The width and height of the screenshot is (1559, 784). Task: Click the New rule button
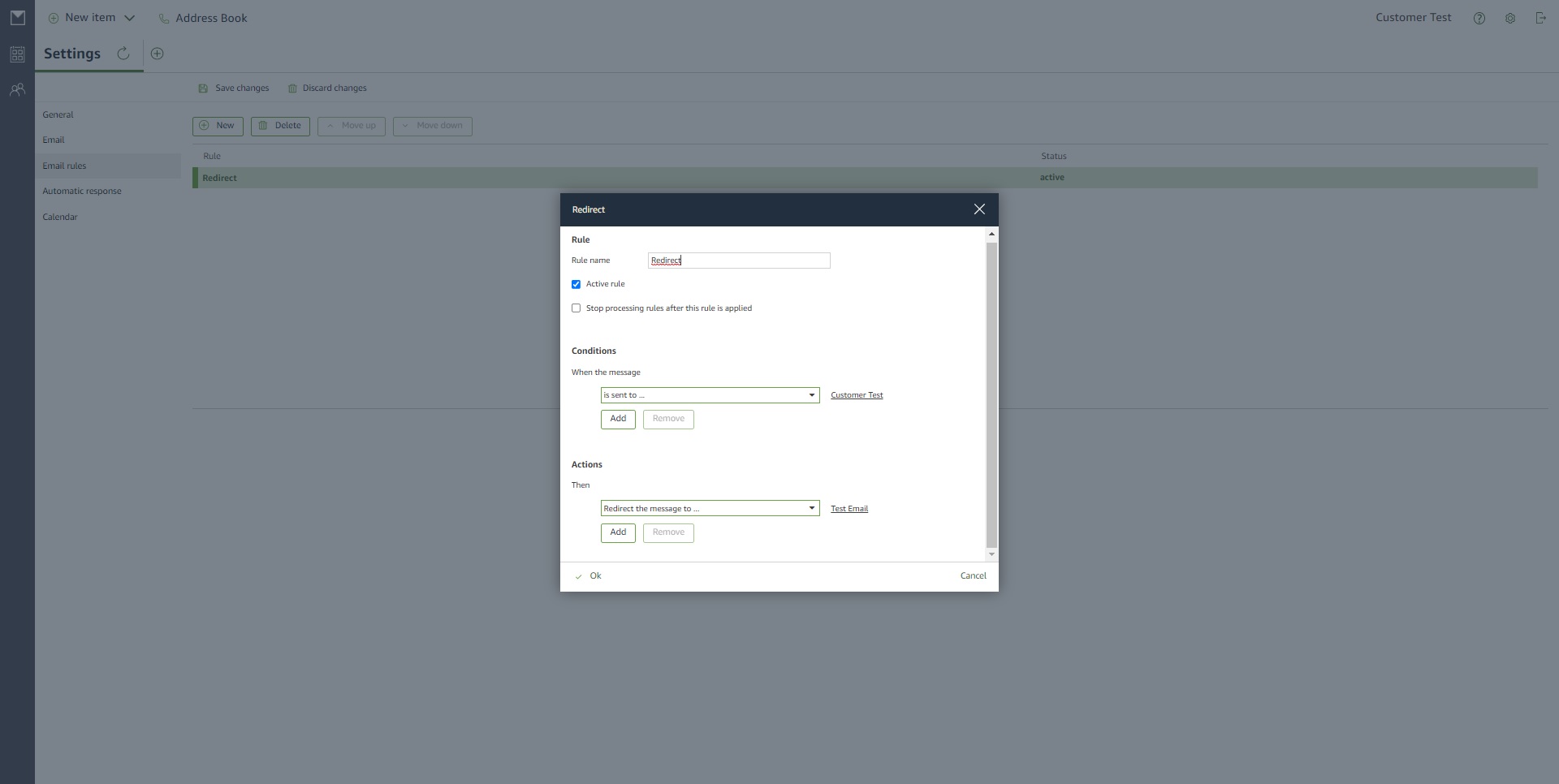[x=218, y=126]
